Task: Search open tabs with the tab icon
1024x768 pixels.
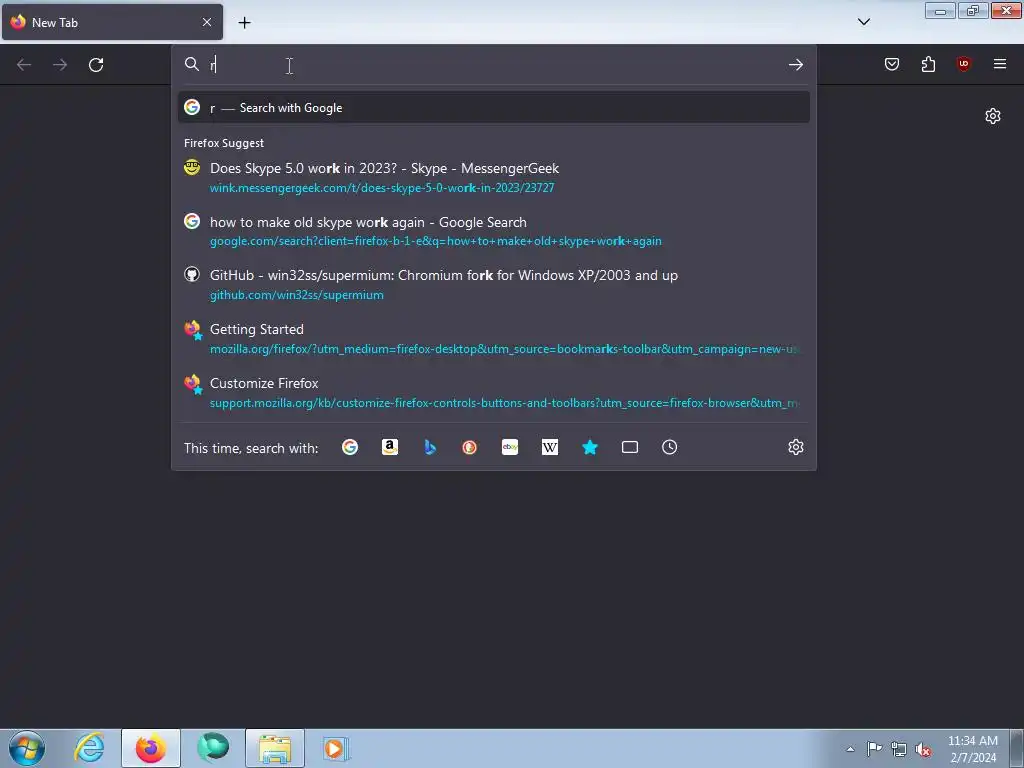Action: point(630,447)
